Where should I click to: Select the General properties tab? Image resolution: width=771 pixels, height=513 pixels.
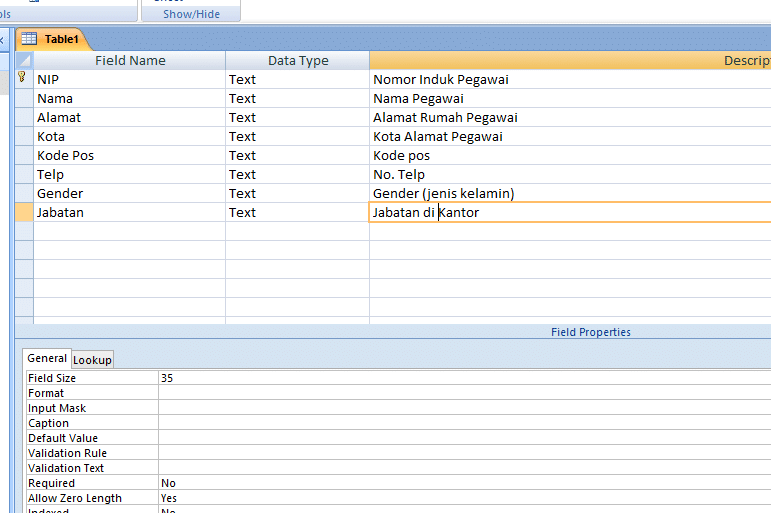click(47, 358)
